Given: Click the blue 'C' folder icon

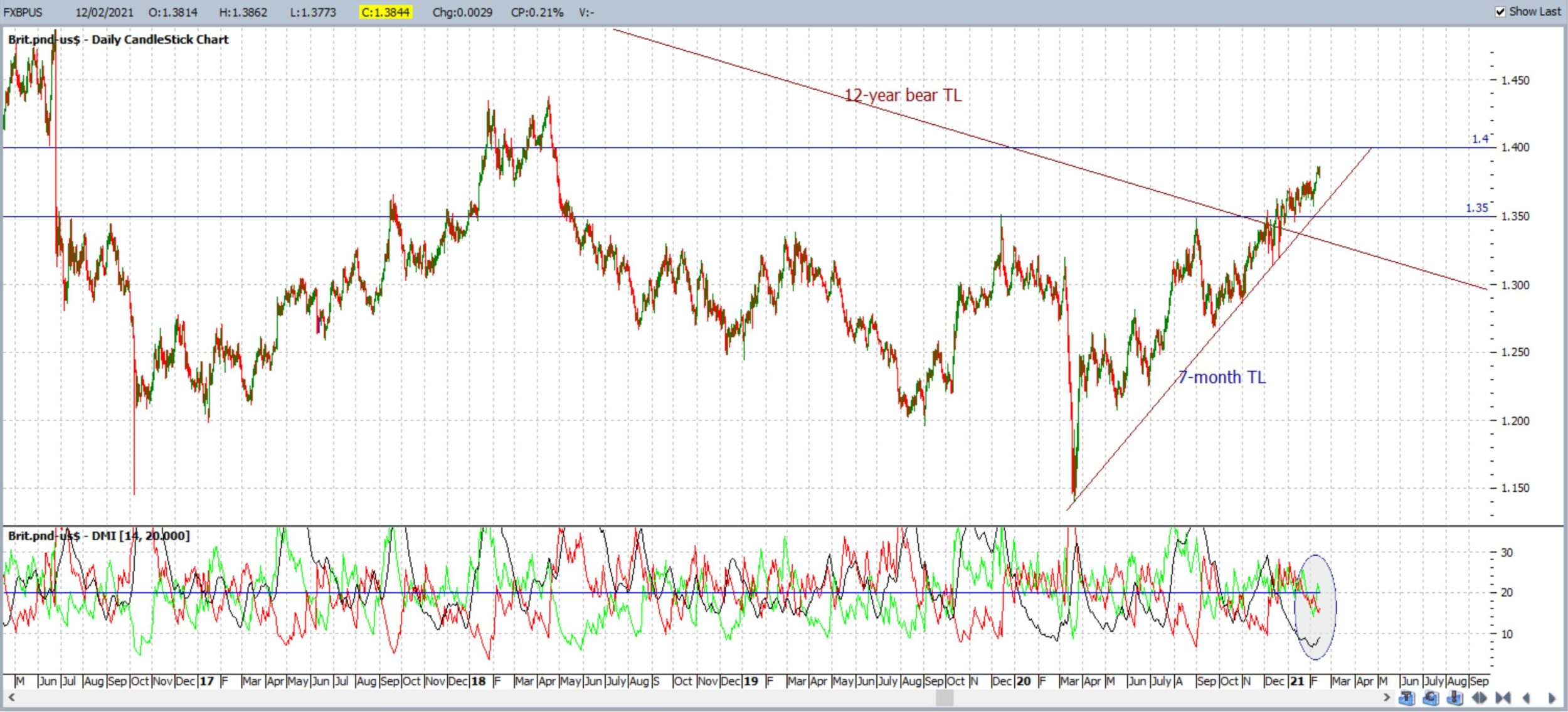Looking at the screenshot, I should (x=1431, y=698).
